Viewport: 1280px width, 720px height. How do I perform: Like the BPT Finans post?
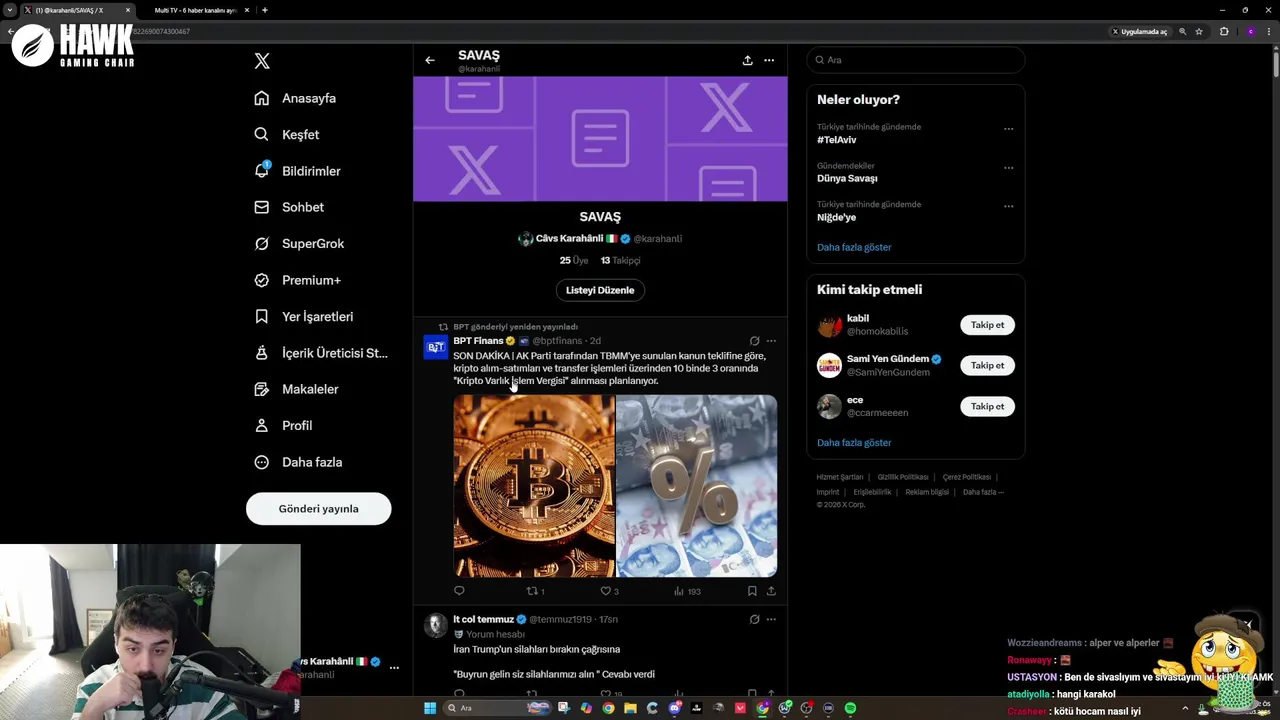(x=609, y=591)
